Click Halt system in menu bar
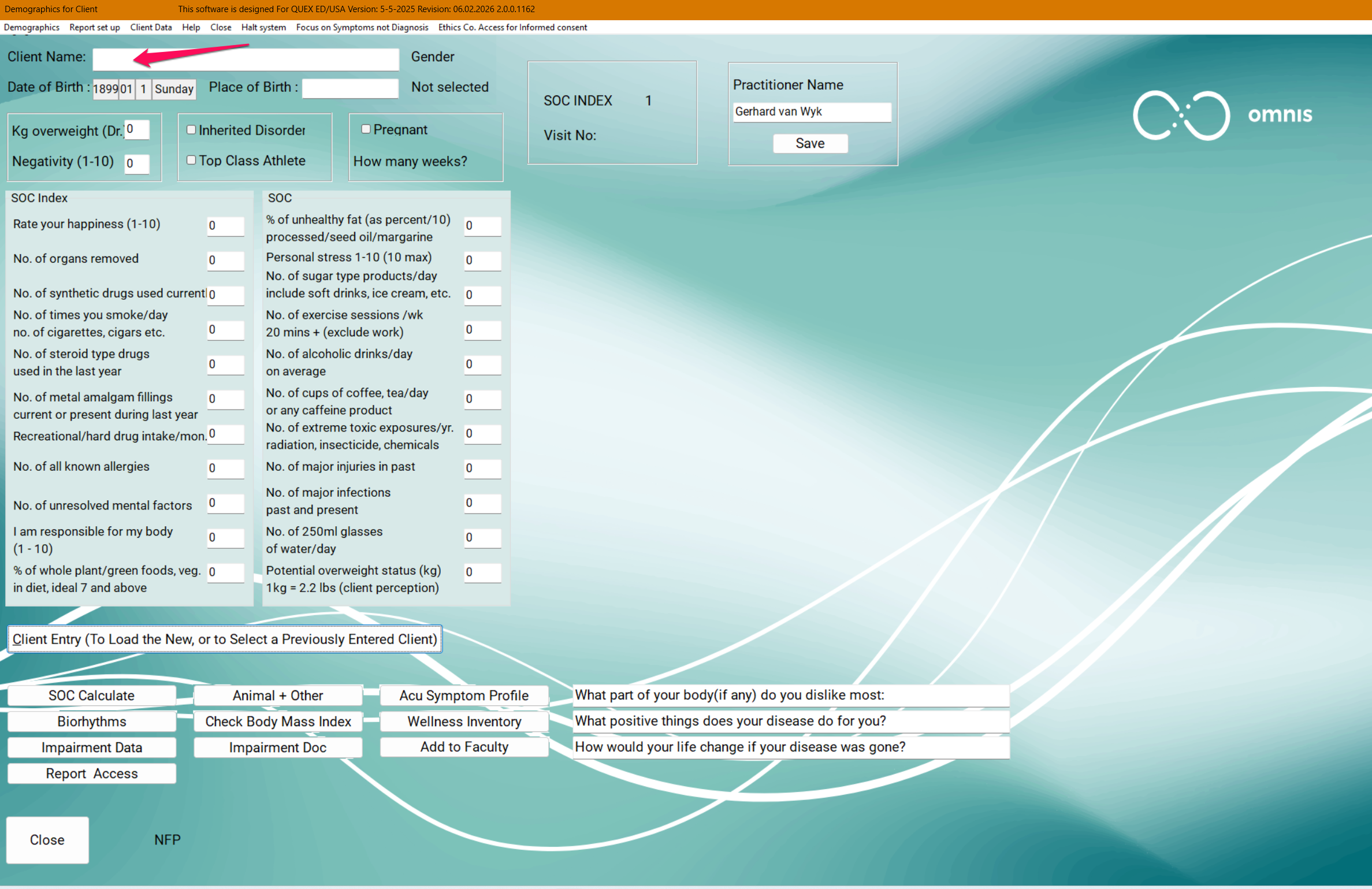The width and height of the screenshot is (1372, 889). tap(263, 27)
